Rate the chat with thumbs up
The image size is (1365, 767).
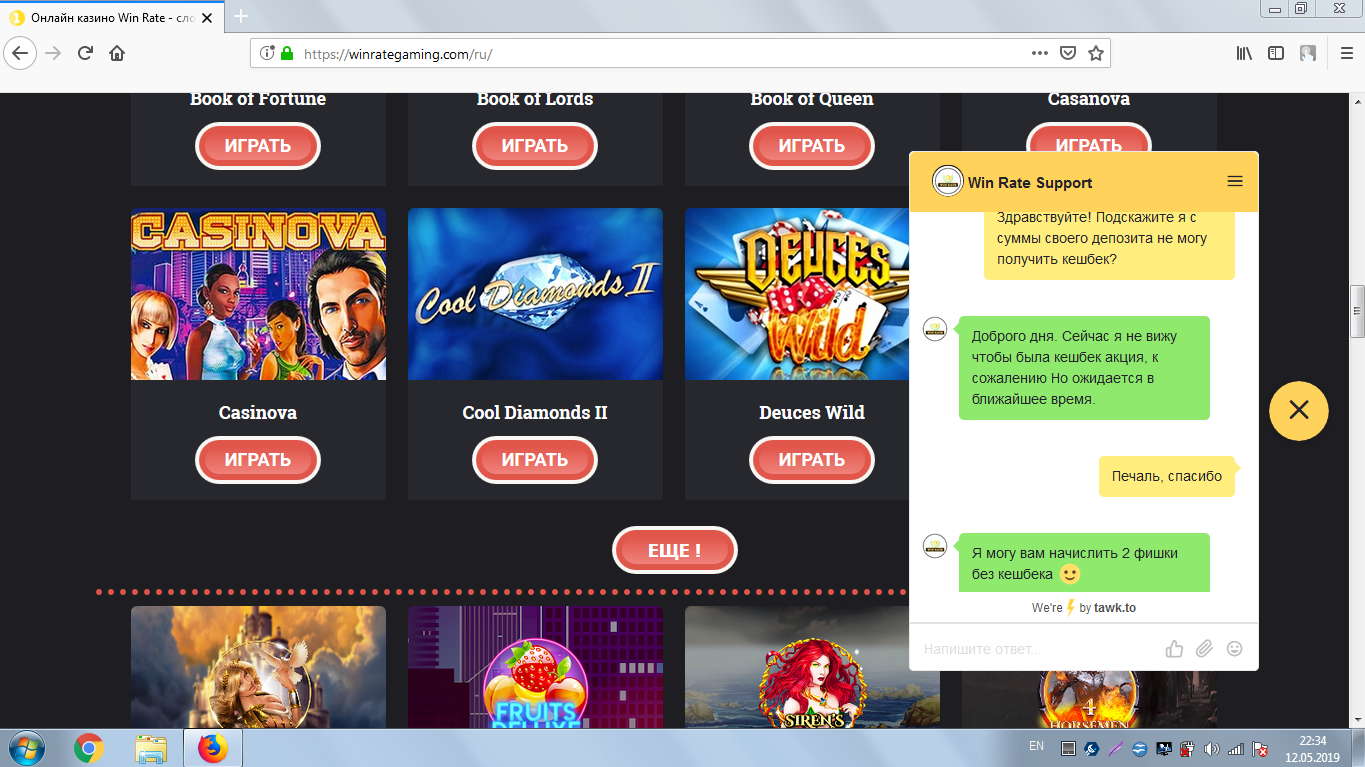tap(1175, 649)
